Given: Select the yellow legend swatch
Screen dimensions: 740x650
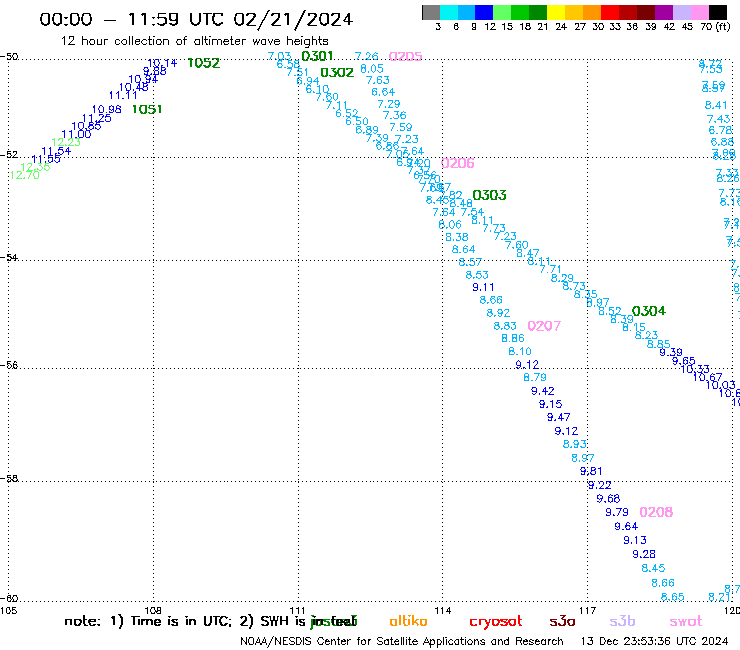Looking at the screenshot, I should [556, 12].
